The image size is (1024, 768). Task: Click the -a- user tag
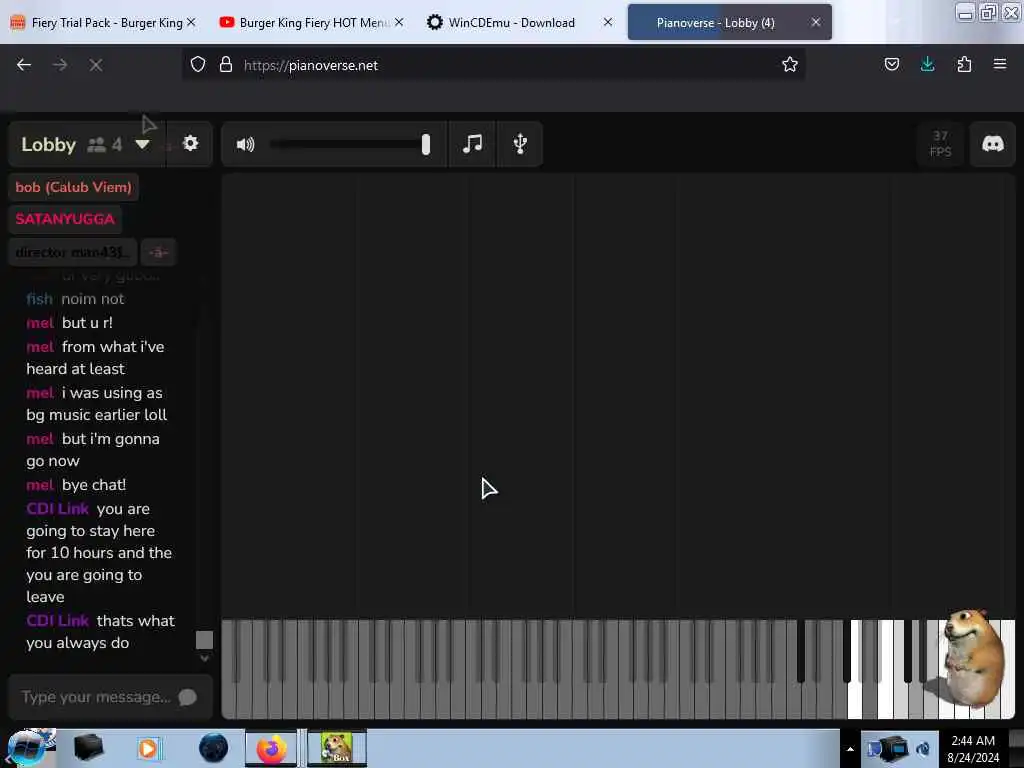[x=159, y=252]
